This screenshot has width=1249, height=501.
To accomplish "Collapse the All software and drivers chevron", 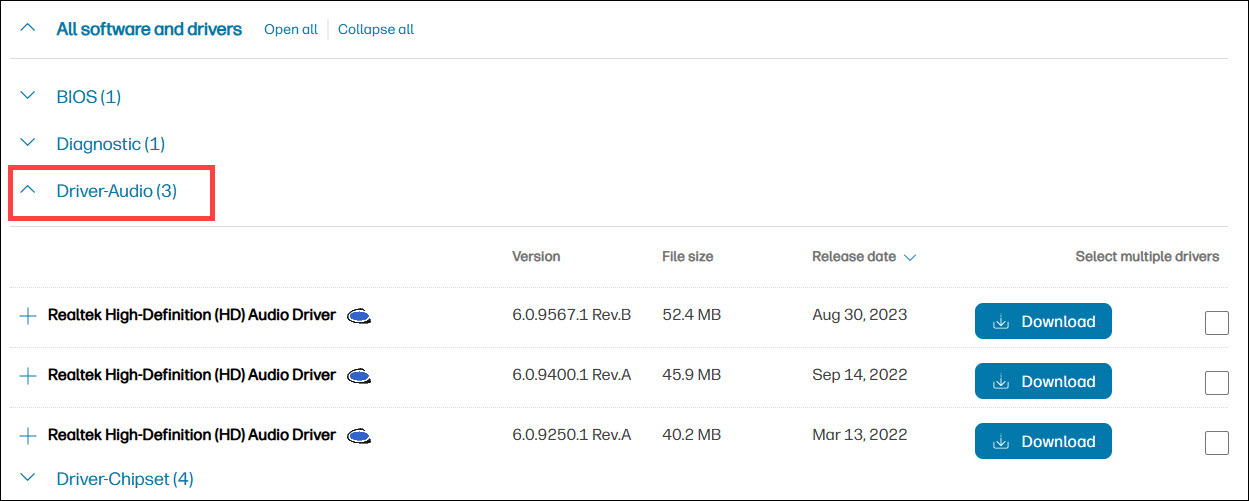I will tap(28, 29).
